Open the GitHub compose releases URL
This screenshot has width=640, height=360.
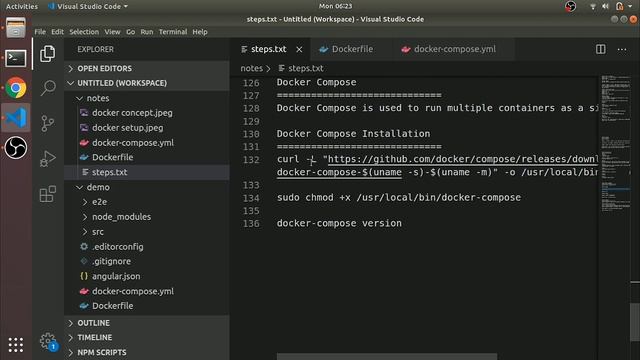(463, 159)
